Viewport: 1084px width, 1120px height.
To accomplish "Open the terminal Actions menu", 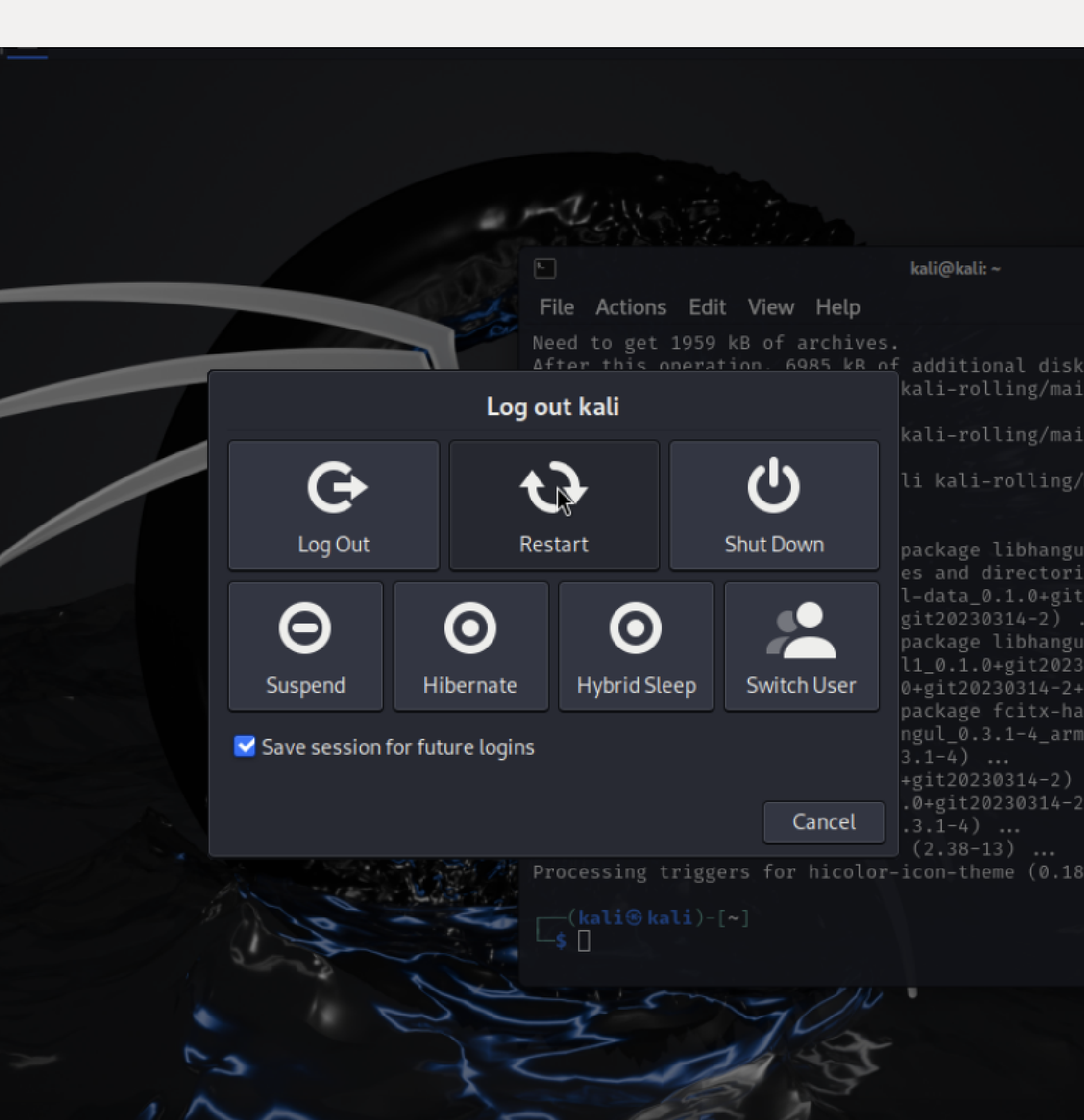I will pyautogui.click(x=631, y=307).
